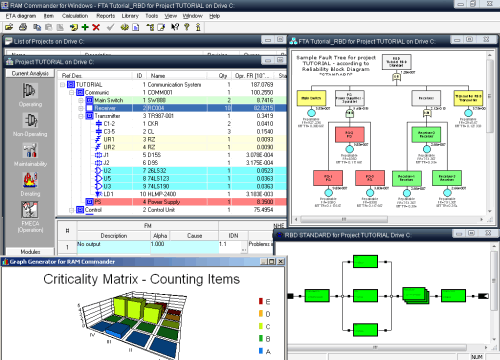This screenshot has width=500, height=360.
Task: Click red E legend swatch in graph
Action: (x=261, y=301)
